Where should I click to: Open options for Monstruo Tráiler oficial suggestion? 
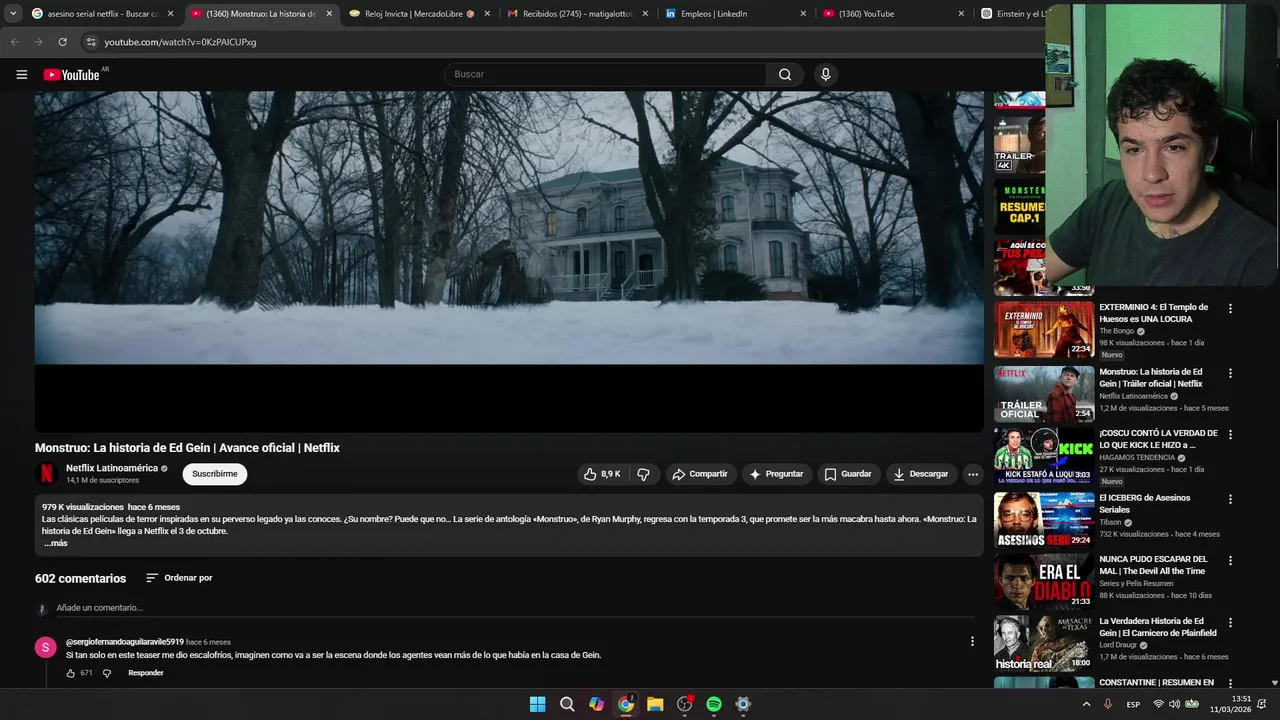tap(1230, 373)
